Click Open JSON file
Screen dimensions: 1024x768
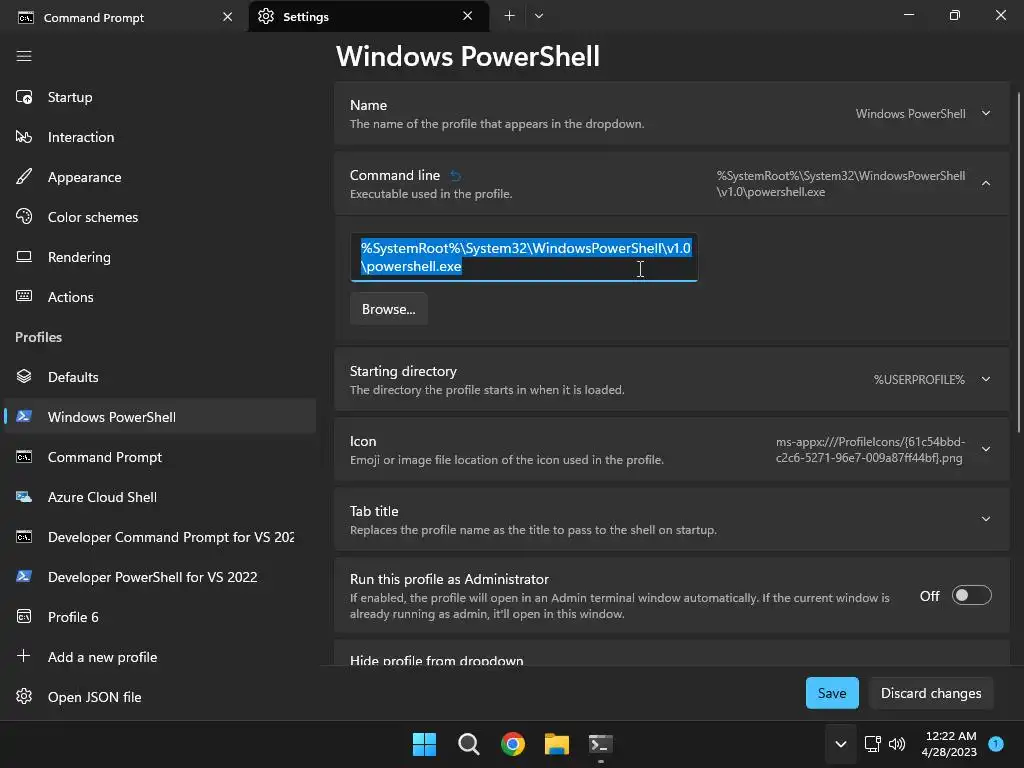click(160, 697)
